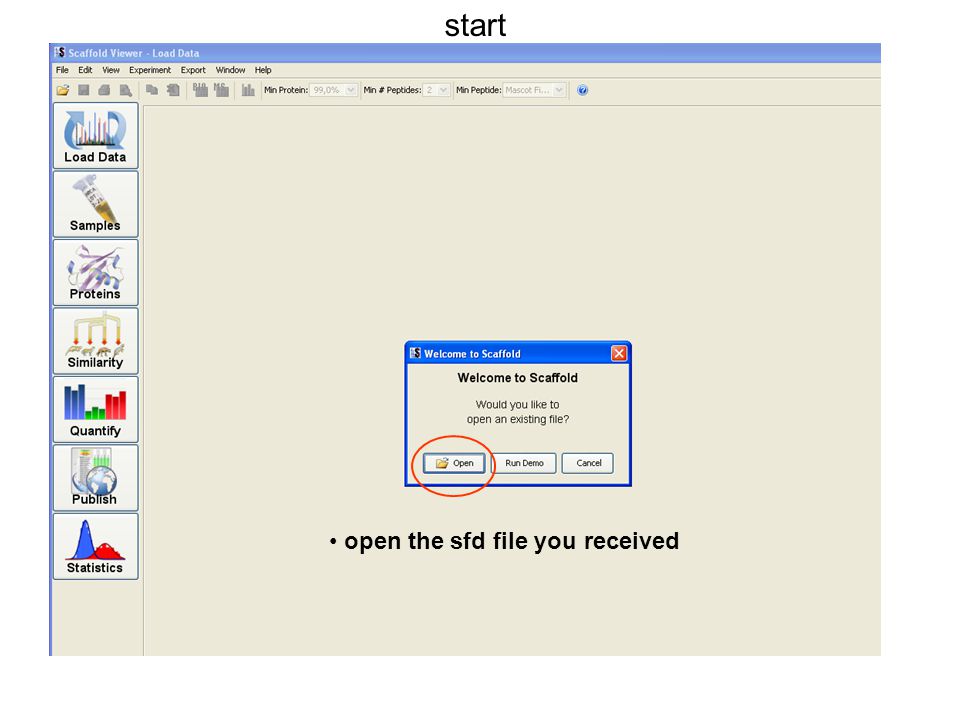Open the File menu

62,70
